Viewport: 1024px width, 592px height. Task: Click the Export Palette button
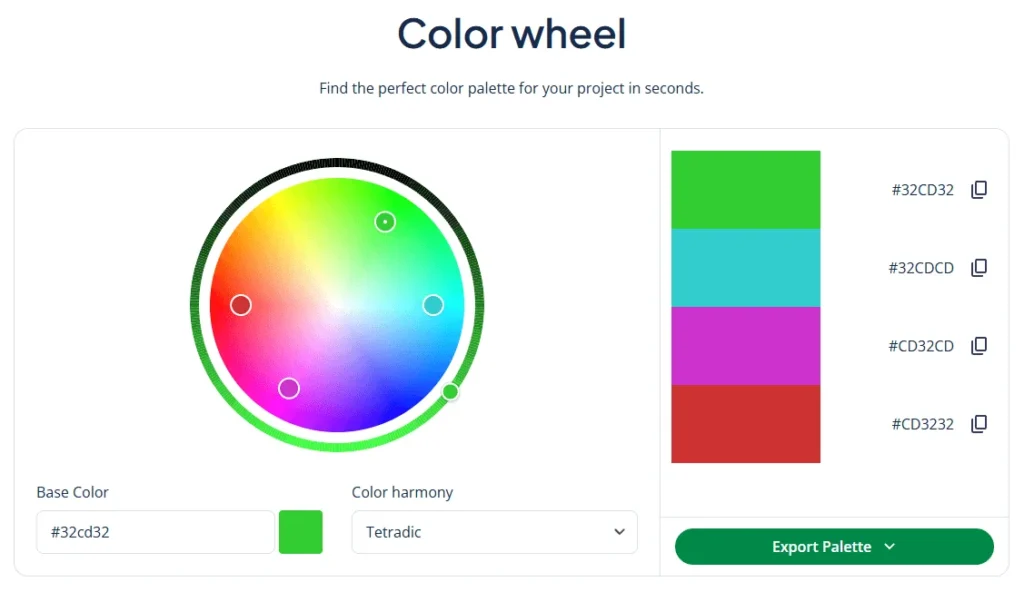pyautogui.click(x=834, y=547)
